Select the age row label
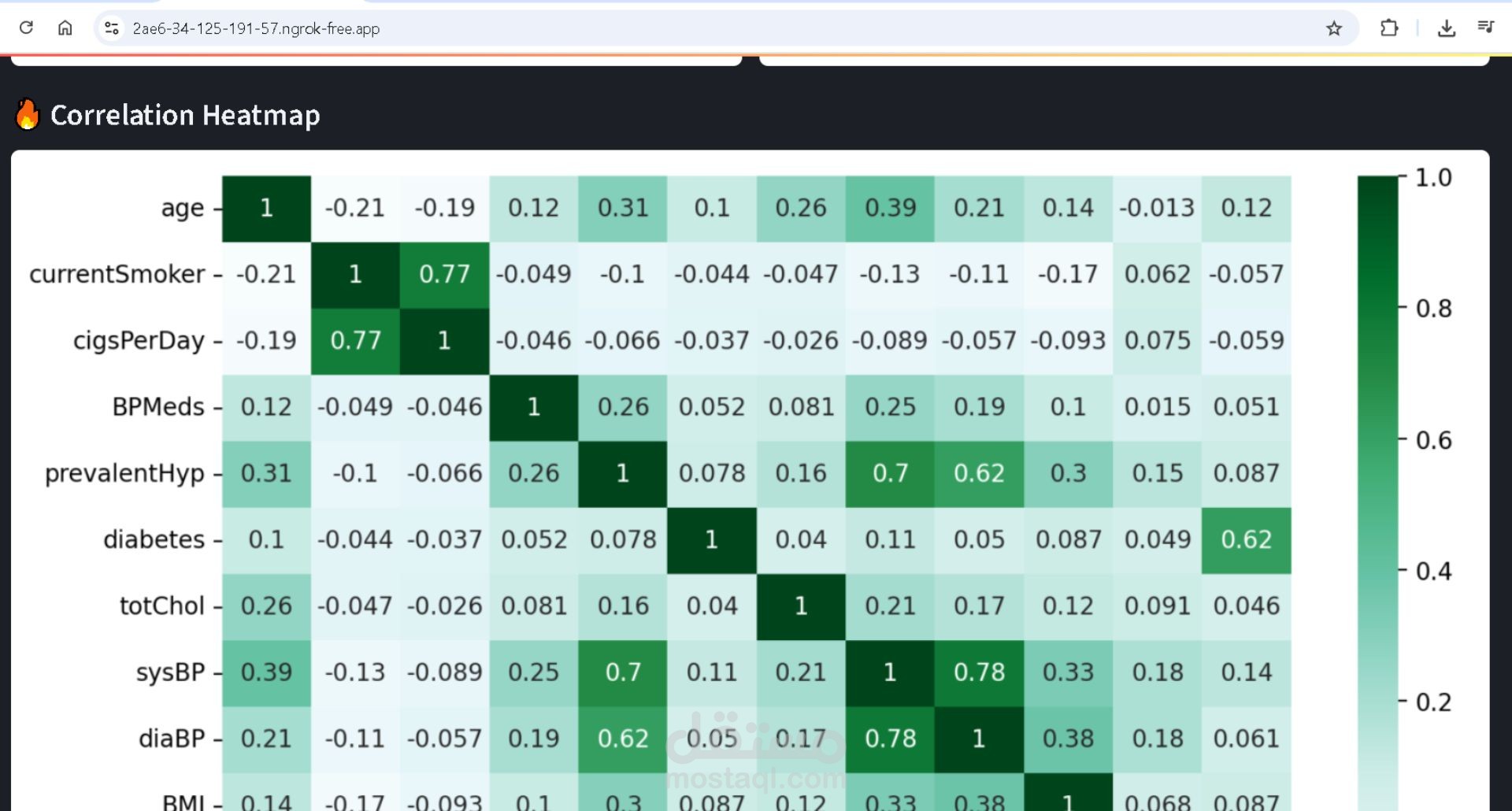This screenshot has height=811, width=1512. 182,208
